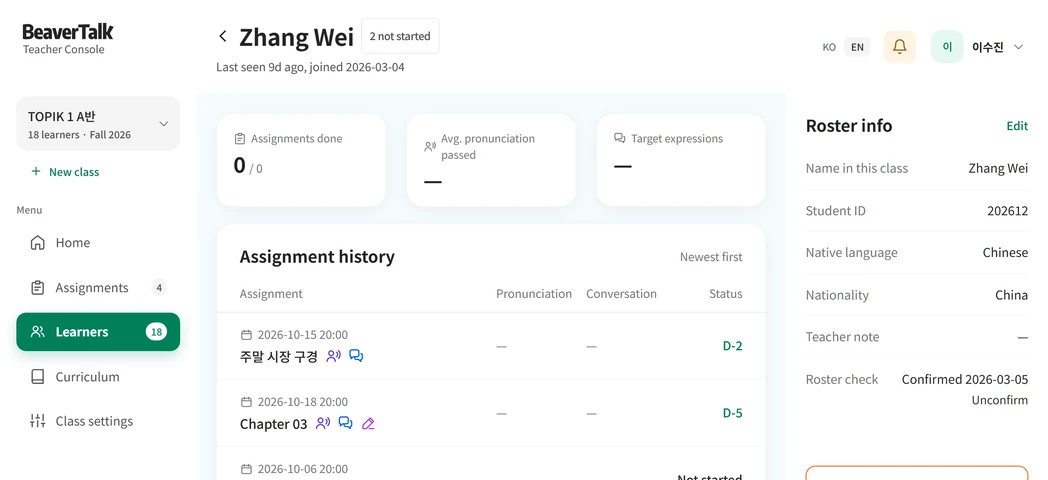Click the Pronunciation column header
Image resolution: width=1048 pixels, height=480 pixels.
[x=534, y=293]
